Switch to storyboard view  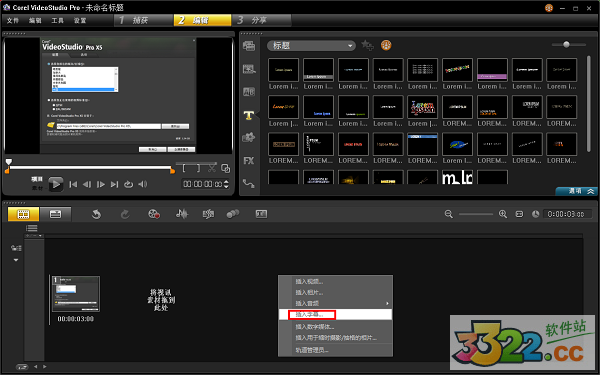click(x=23, y=214)
